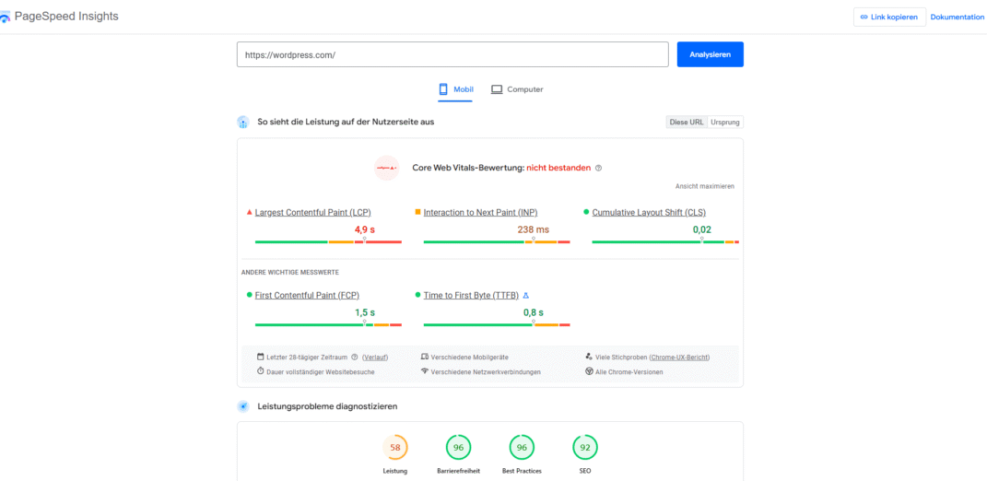The image size is (987, 481).
Task: Click the FCP value 1,5 s
Action: 364,312
